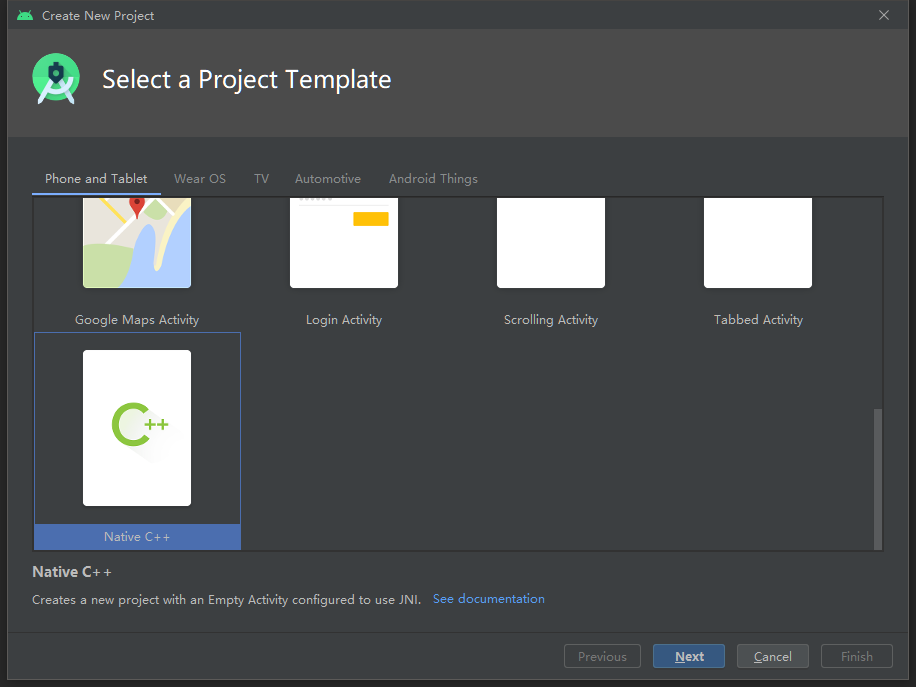Select the Login Activity template thumbnail
This screenshot has width=916, height=687.
(344, 242)
